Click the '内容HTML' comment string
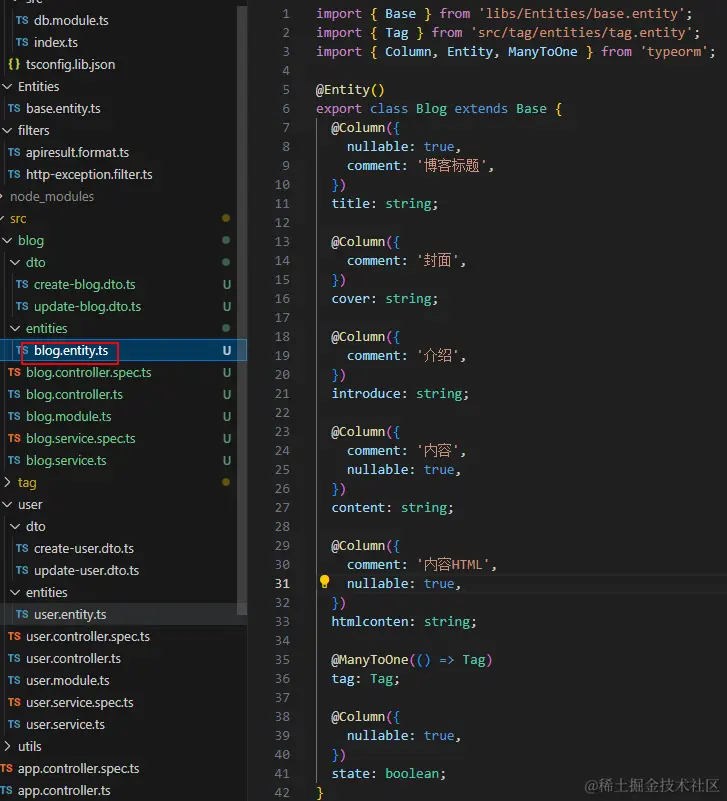727x801 pixels. (453, 564)
